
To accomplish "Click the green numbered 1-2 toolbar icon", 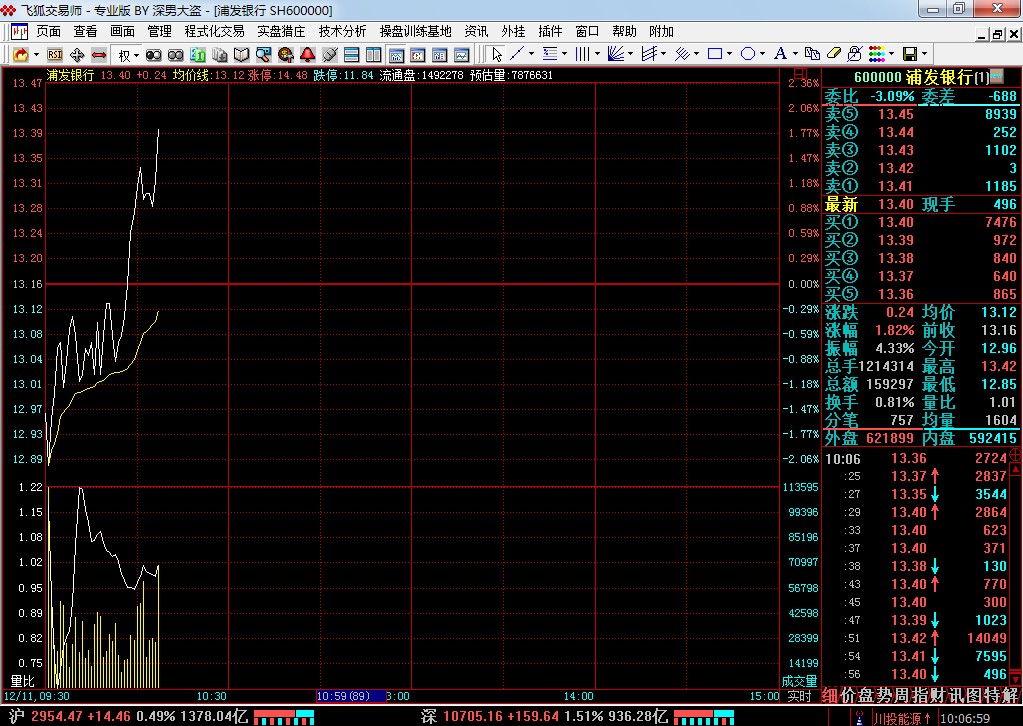I will [197, 55].
